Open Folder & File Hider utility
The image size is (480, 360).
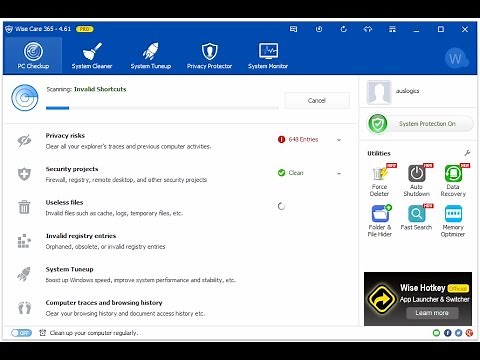pyautogui.click(x=380, y=221)
